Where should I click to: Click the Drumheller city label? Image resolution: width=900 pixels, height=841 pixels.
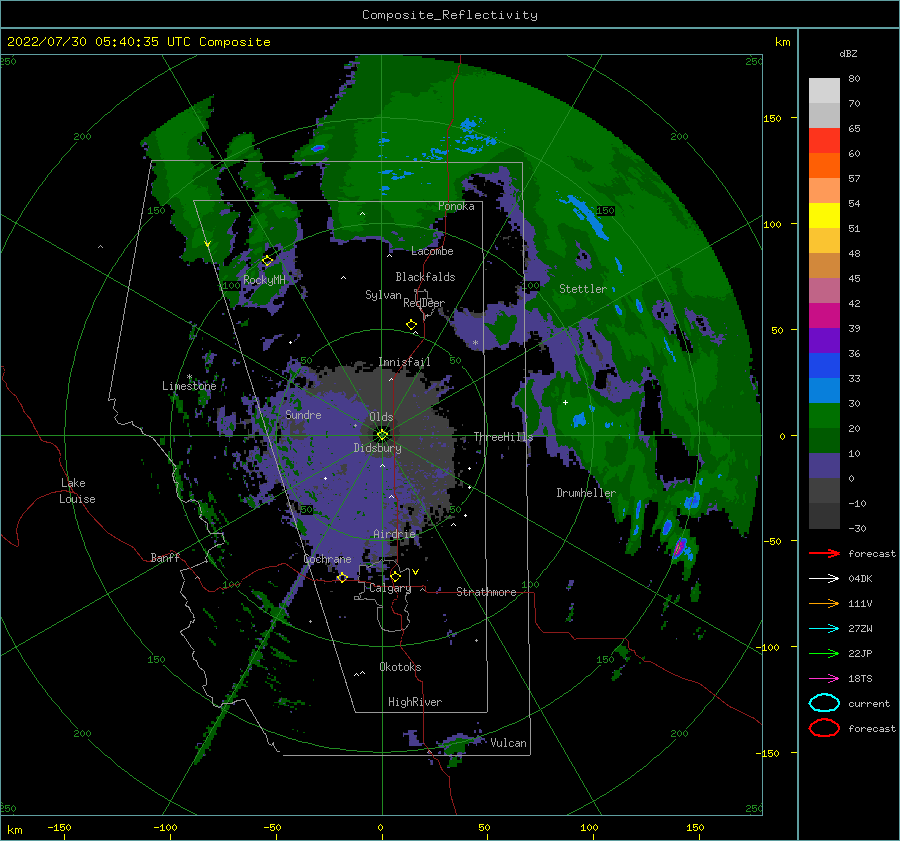pyautogui.click(x=586, y=493)
